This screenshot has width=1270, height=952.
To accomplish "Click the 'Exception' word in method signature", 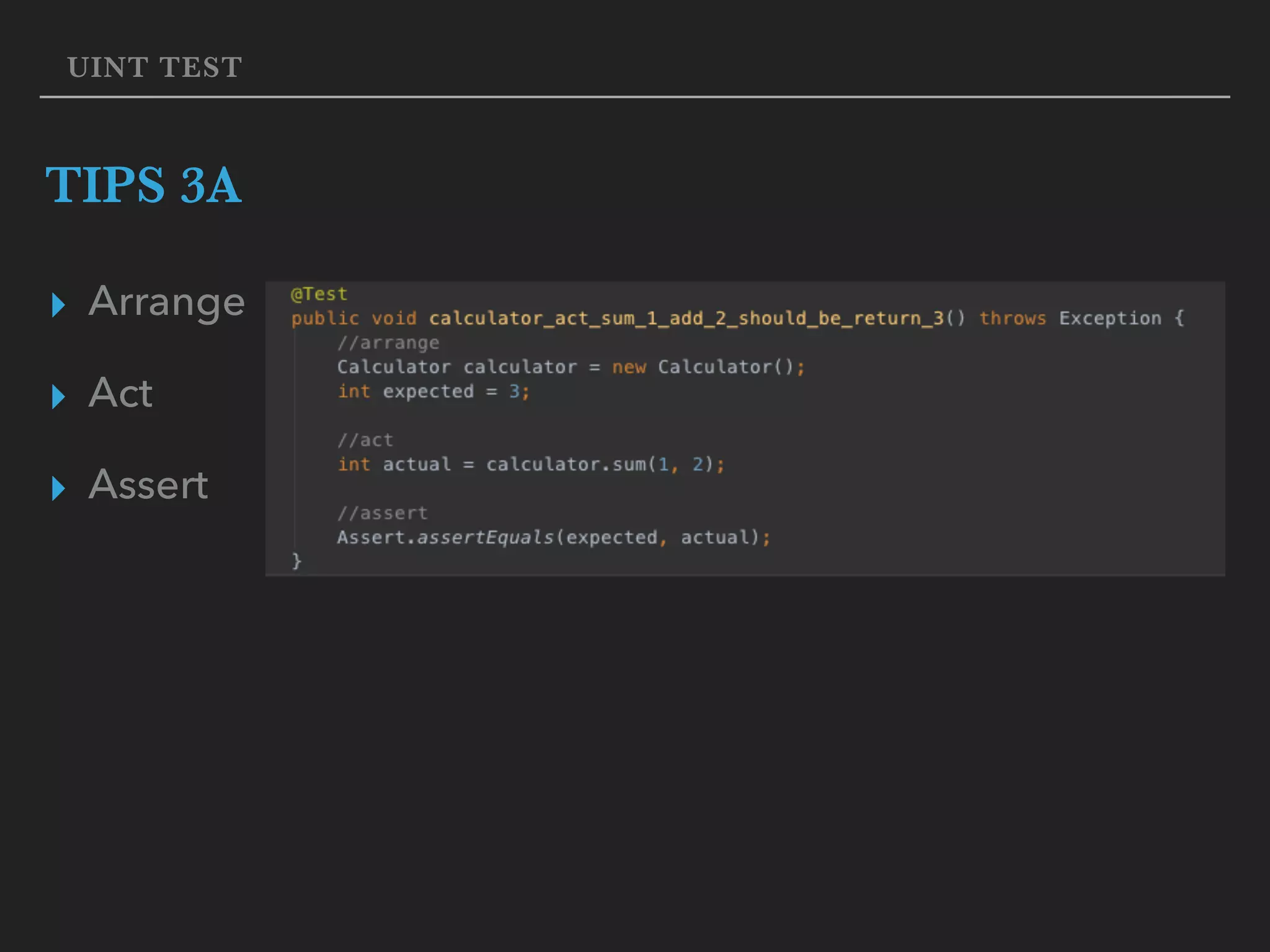I will point(1110,319).
